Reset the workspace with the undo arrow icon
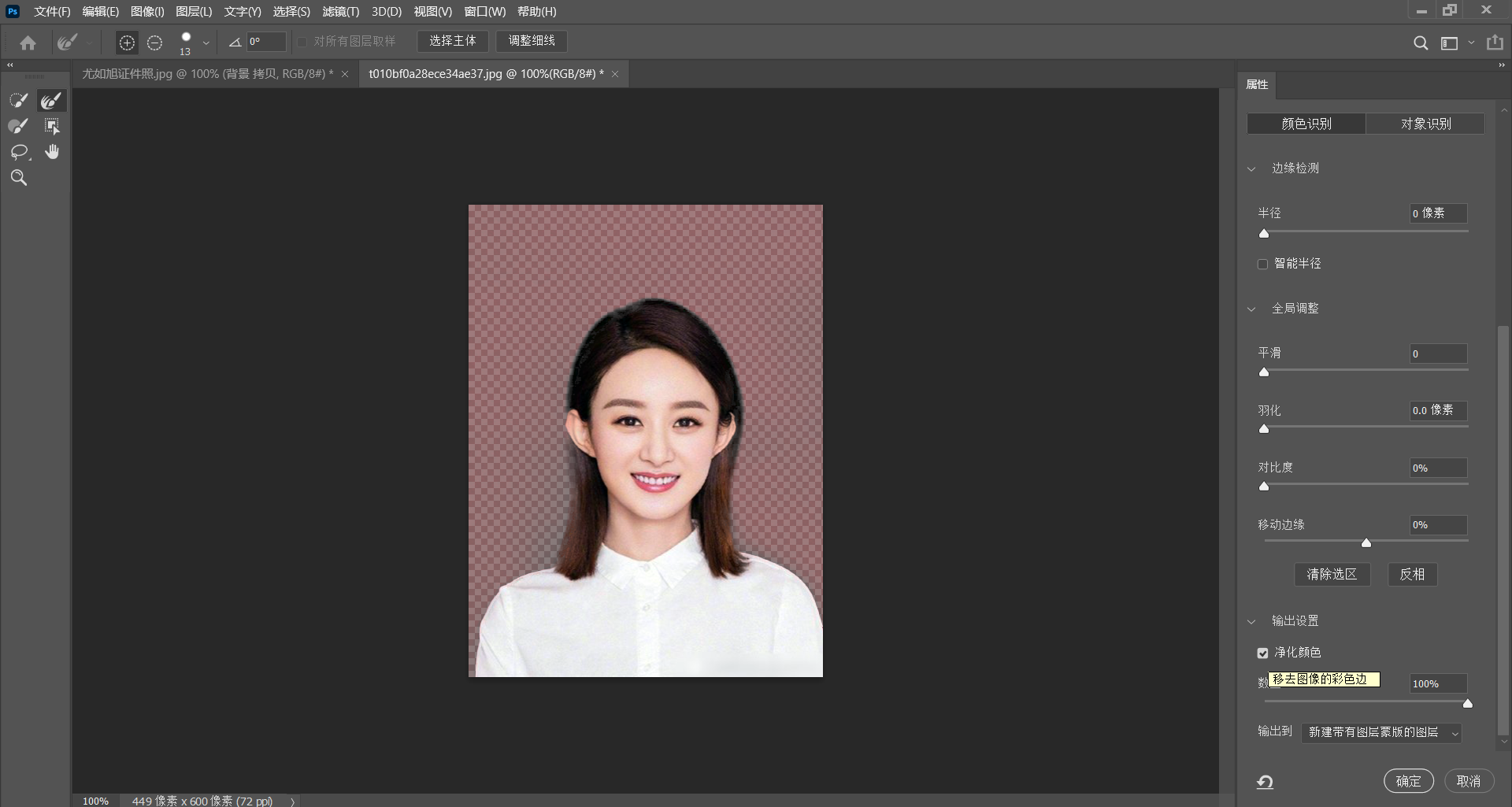The height and width of the screenshot is (807, 1512). point(1265,782)
